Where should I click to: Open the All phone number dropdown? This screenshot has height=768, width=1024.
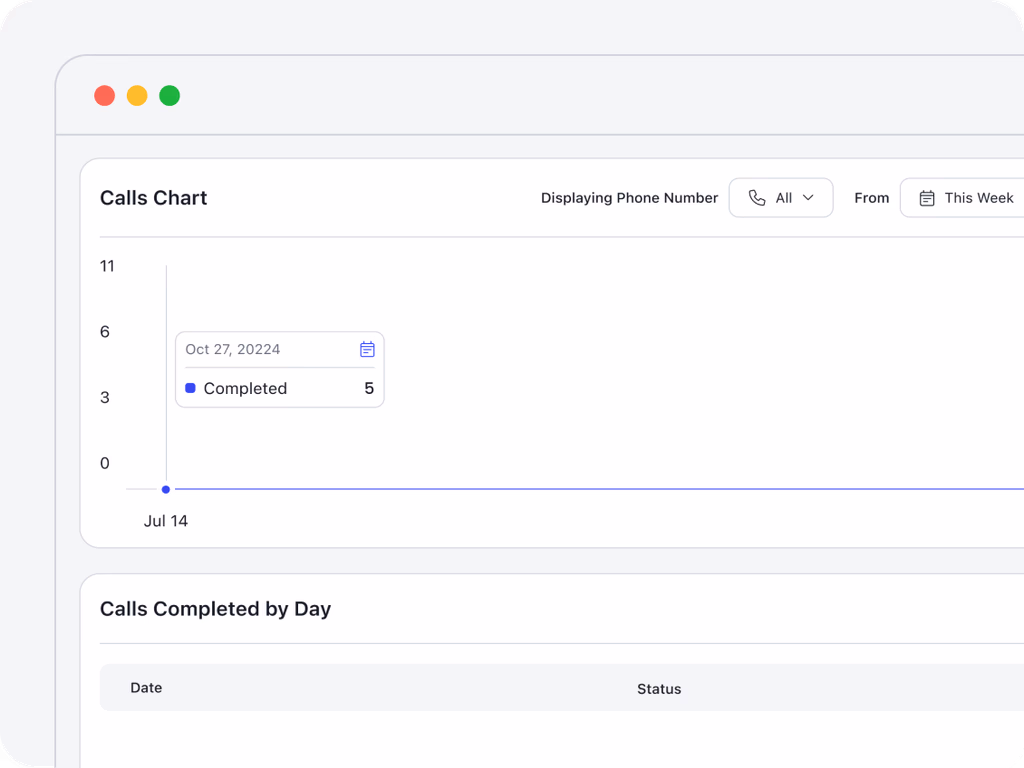[x=781, y=198]
